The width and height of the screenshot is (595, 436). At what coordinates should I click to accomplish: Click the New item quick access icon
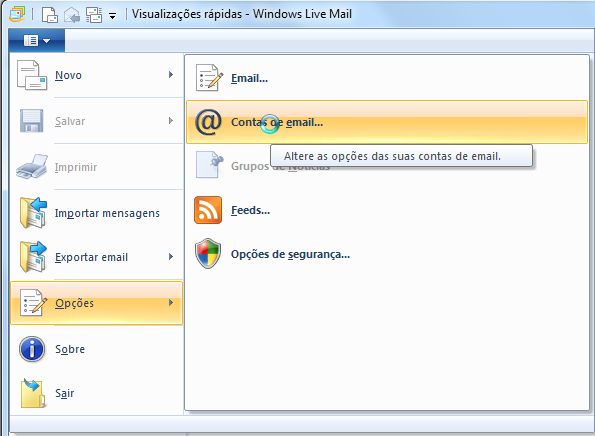(x=50, y=15)
